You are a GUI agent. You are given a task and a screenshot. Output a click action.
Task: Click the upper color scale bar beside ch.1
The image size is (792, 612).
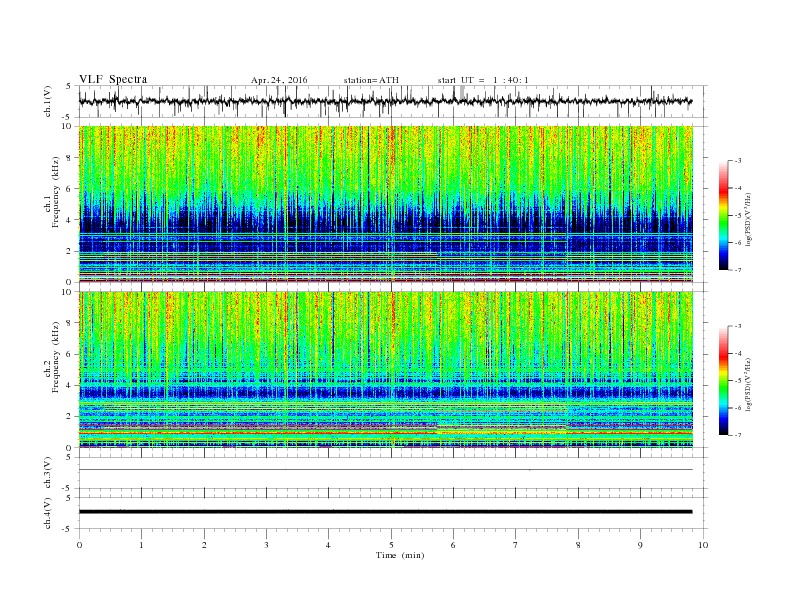click(723, 215)
